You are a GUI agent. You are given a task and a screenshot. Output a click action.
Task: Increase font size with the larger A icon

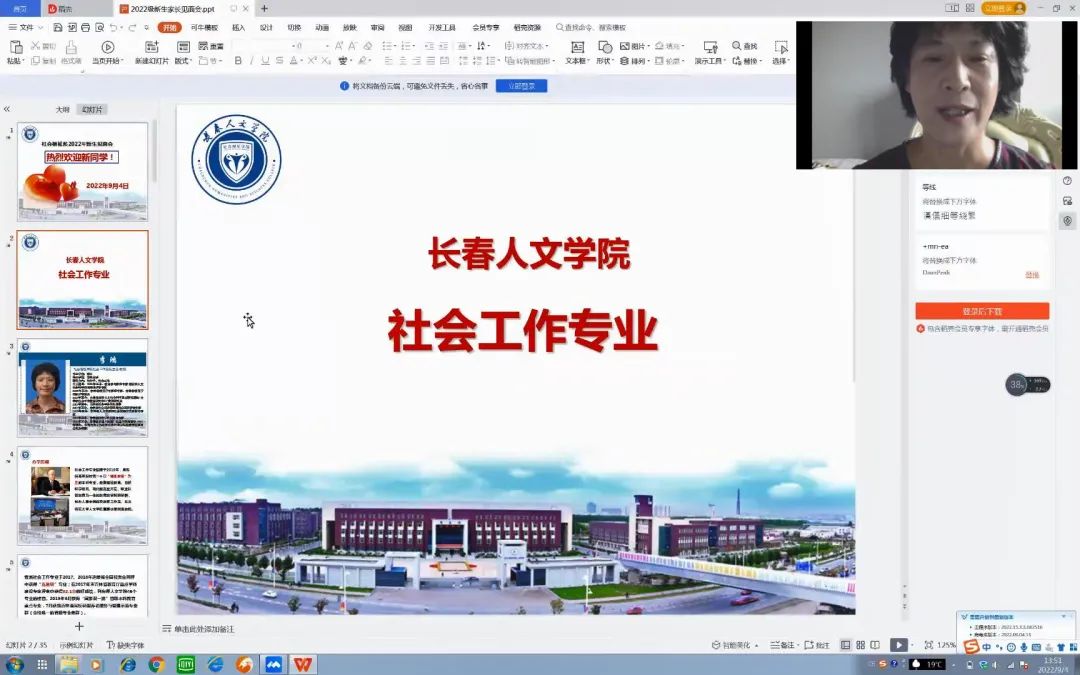pos(339,45)
